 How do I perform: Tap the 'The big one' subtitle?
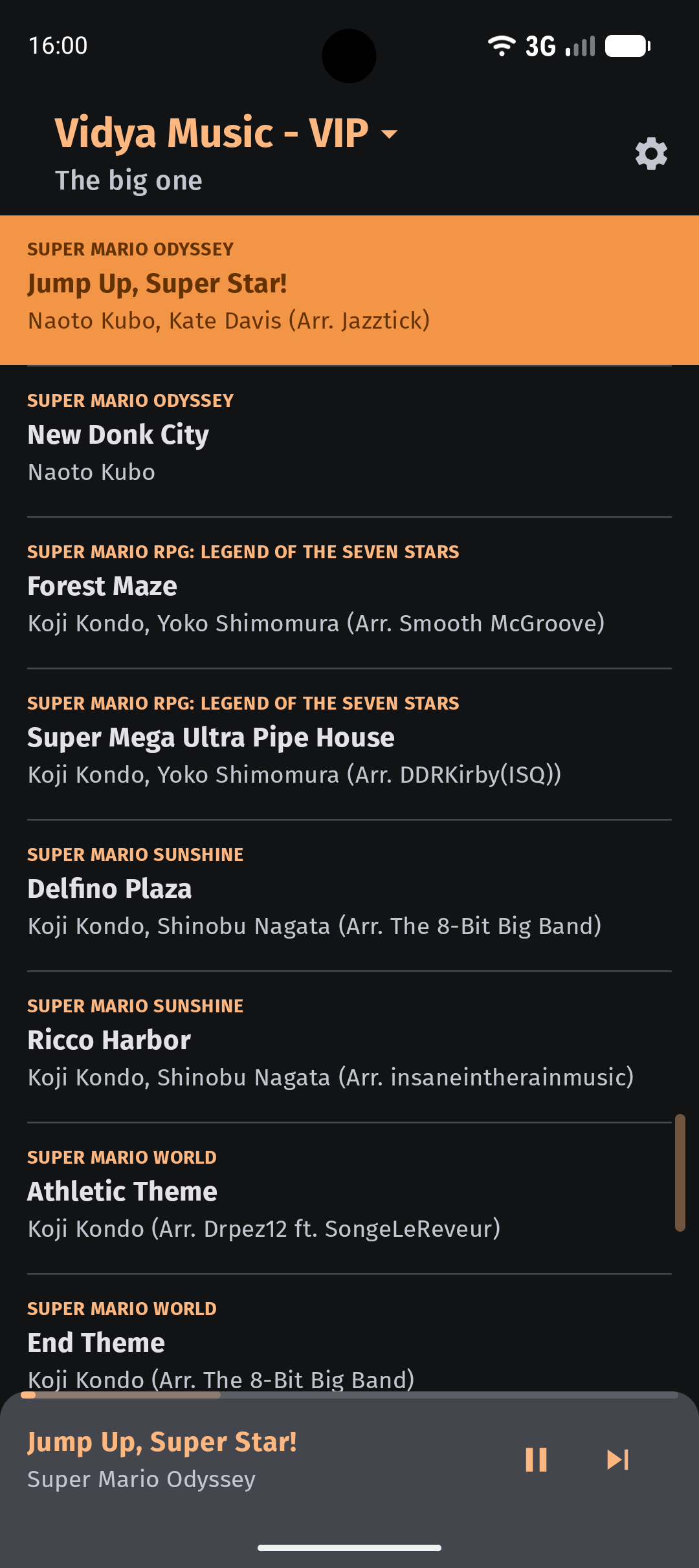tap(128, 181)
